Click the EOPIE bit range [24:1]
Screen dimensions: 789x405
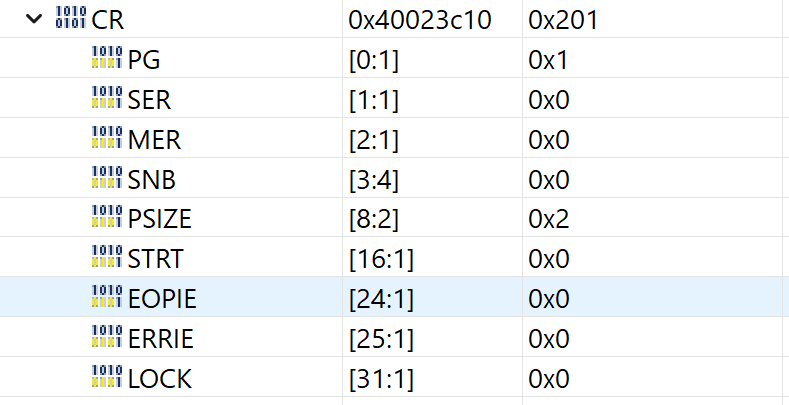point(381,299)
